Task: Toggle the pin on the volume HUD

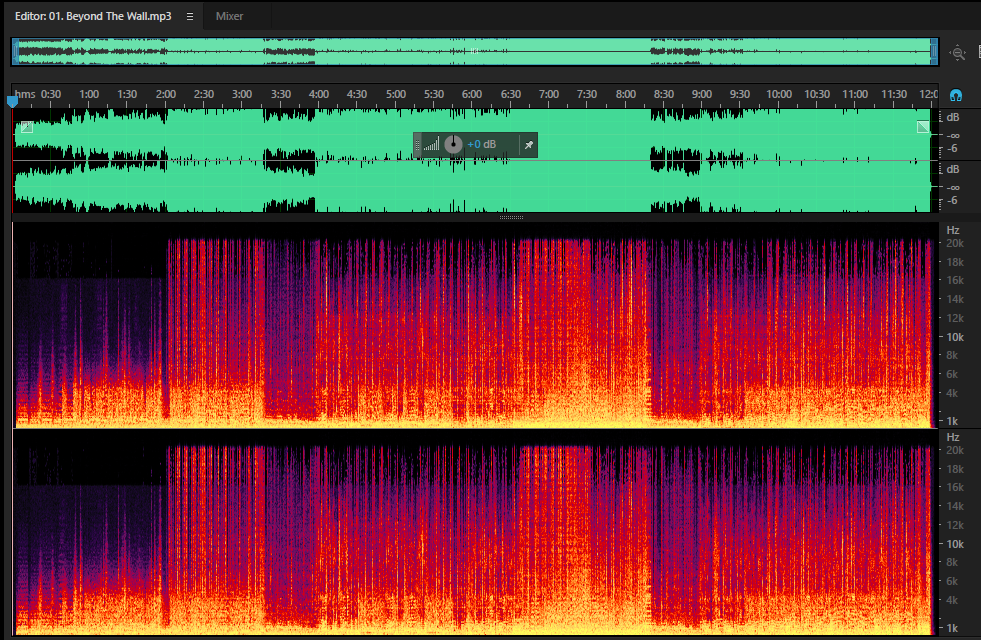Action: [529, 145]
